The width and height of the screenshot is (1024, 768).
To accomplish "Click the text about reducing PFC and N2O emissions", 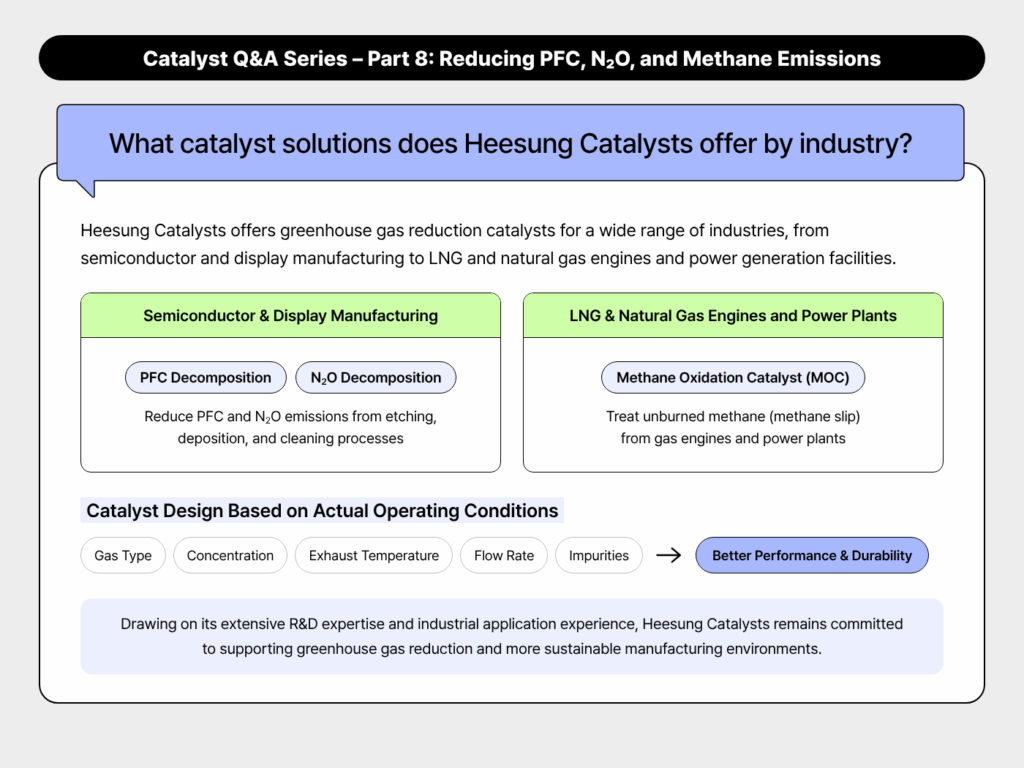I will pos(291,427).
